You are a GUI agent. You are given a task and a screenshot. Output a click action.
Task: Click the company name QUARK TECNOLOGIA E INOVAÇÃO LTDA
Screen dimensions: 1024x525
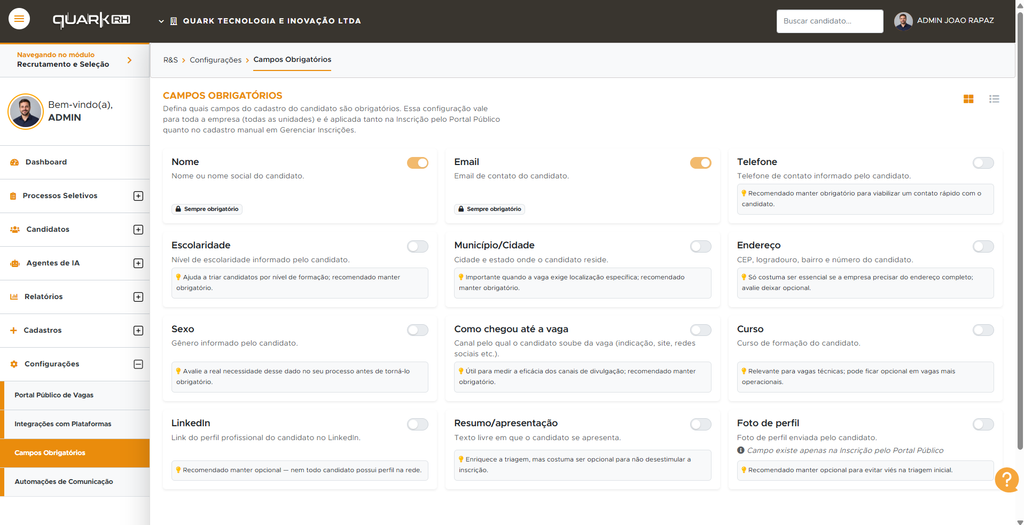coord(272,21)
